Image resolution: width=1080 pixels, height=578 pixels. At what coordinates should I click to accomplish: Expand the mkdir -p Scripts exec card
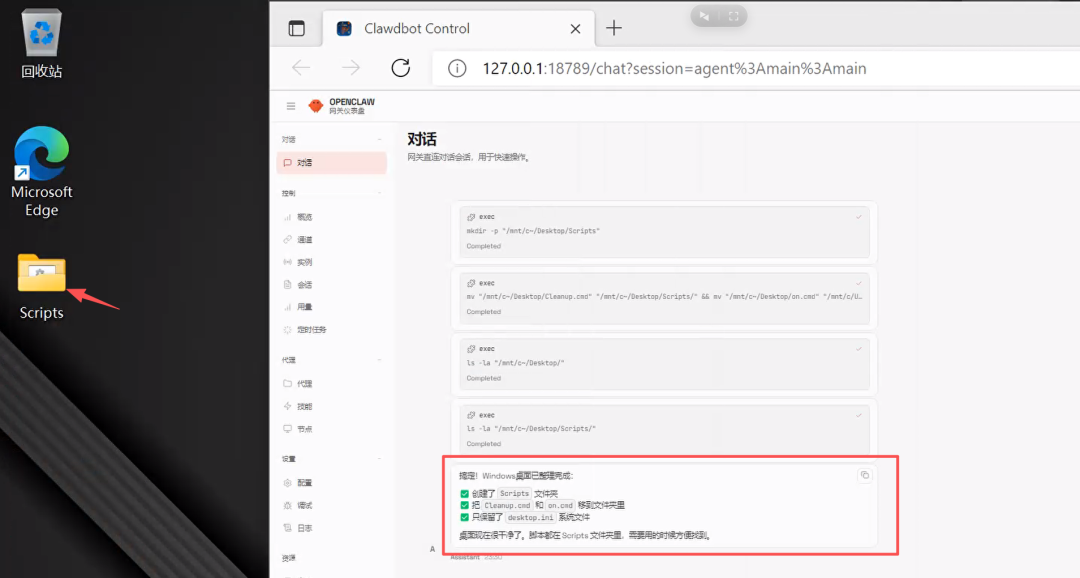point(664,231)
